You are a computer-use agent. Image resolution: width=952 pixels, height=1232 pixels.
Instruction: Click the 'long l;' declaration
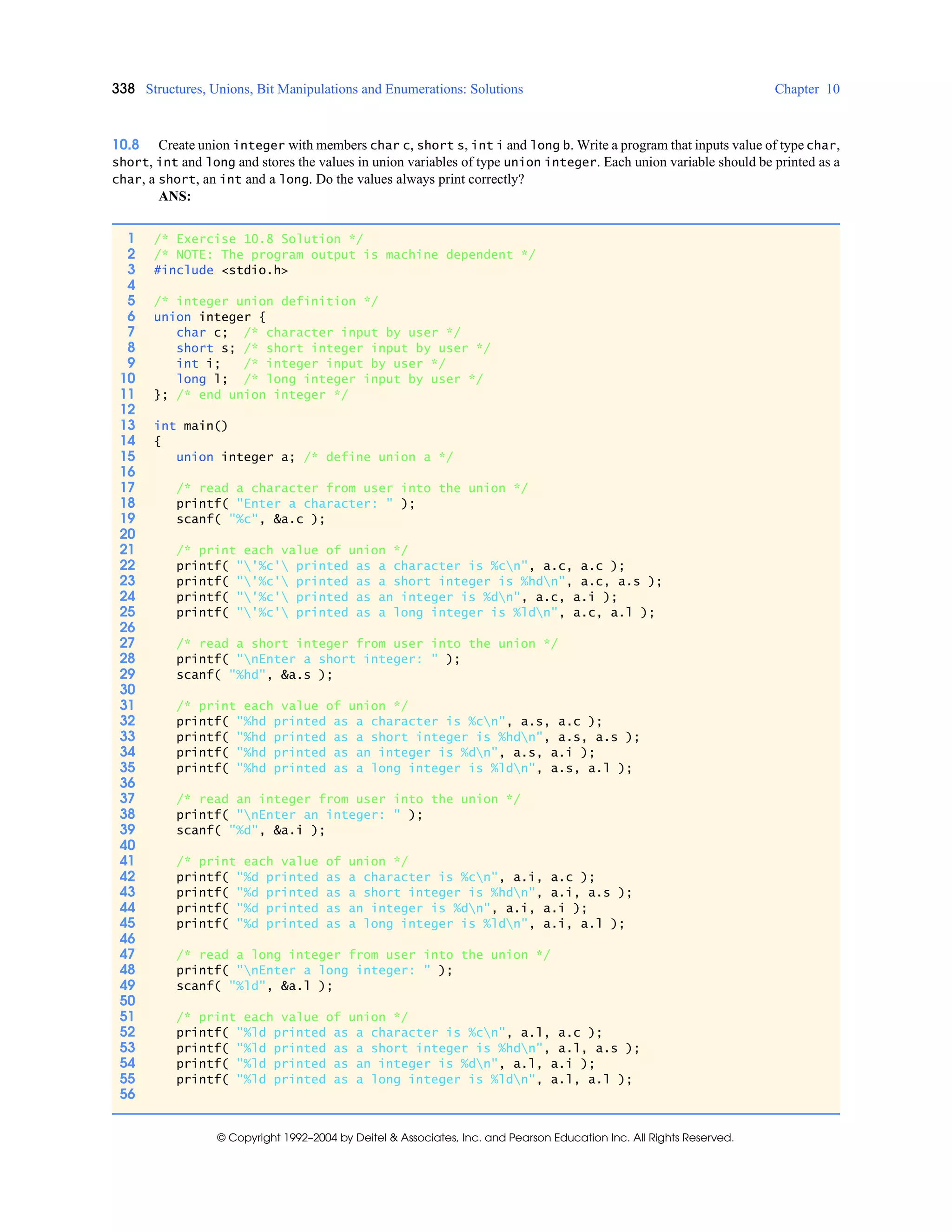[x=202, y=379]
